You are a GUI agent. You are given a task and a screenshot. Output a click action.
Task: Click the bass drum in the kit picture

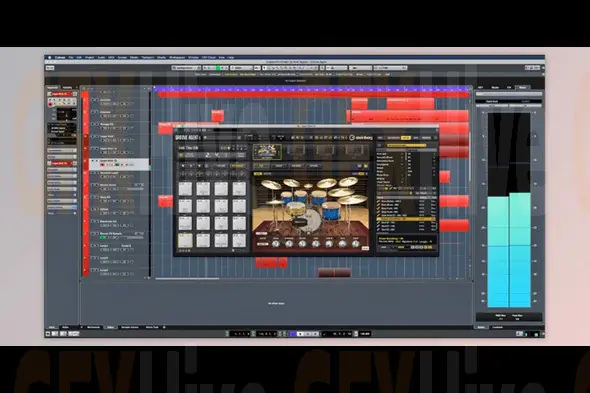(310, 220)
